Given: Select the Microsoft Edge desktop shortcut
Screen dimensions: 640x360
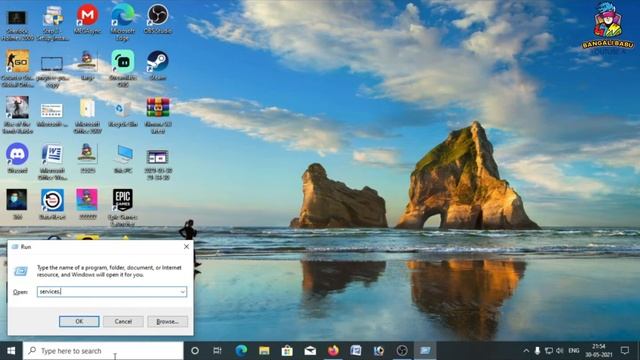Looking at the screenshot, I should pos(122,22).
